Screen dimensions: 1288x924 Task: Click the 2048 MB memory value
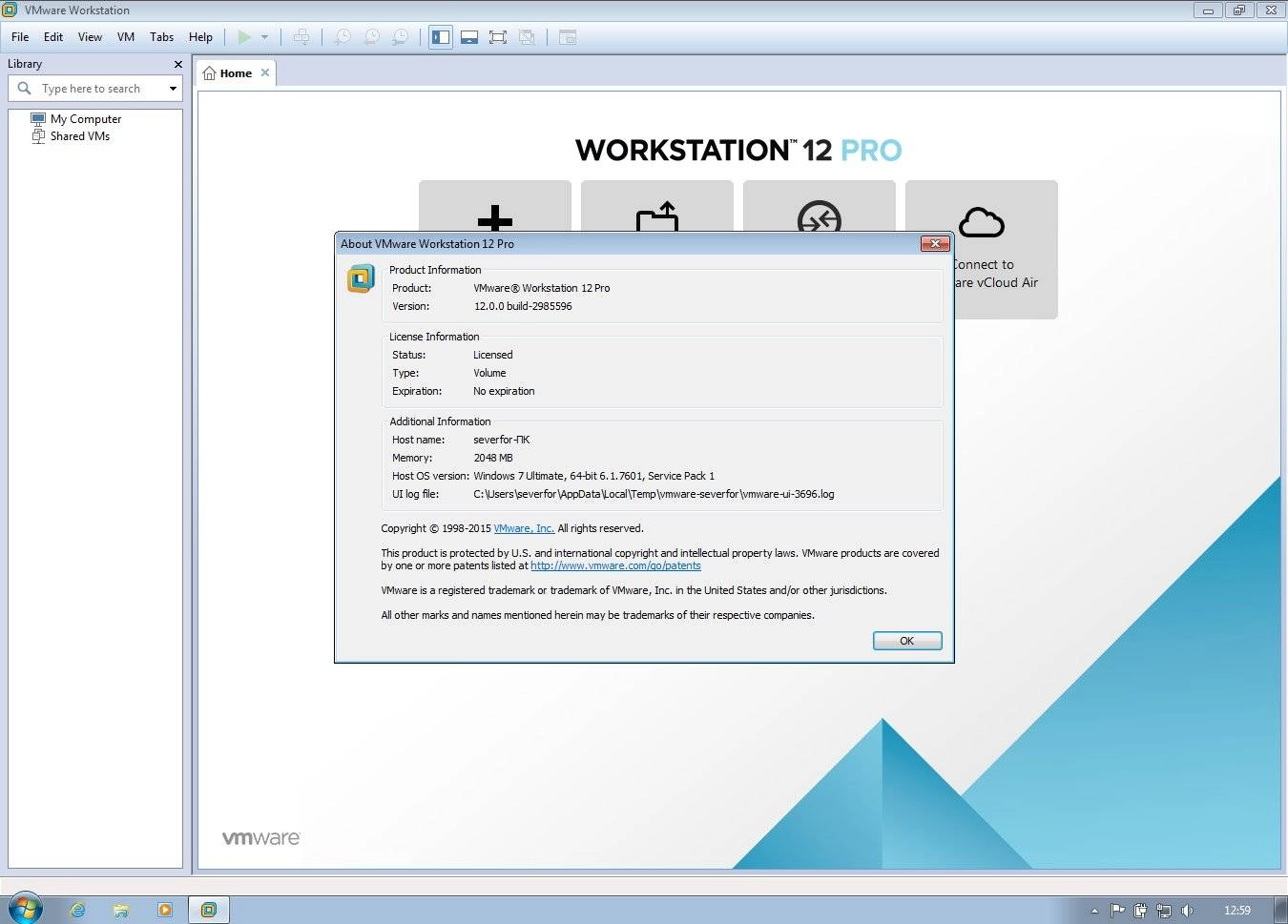(493, 458)
